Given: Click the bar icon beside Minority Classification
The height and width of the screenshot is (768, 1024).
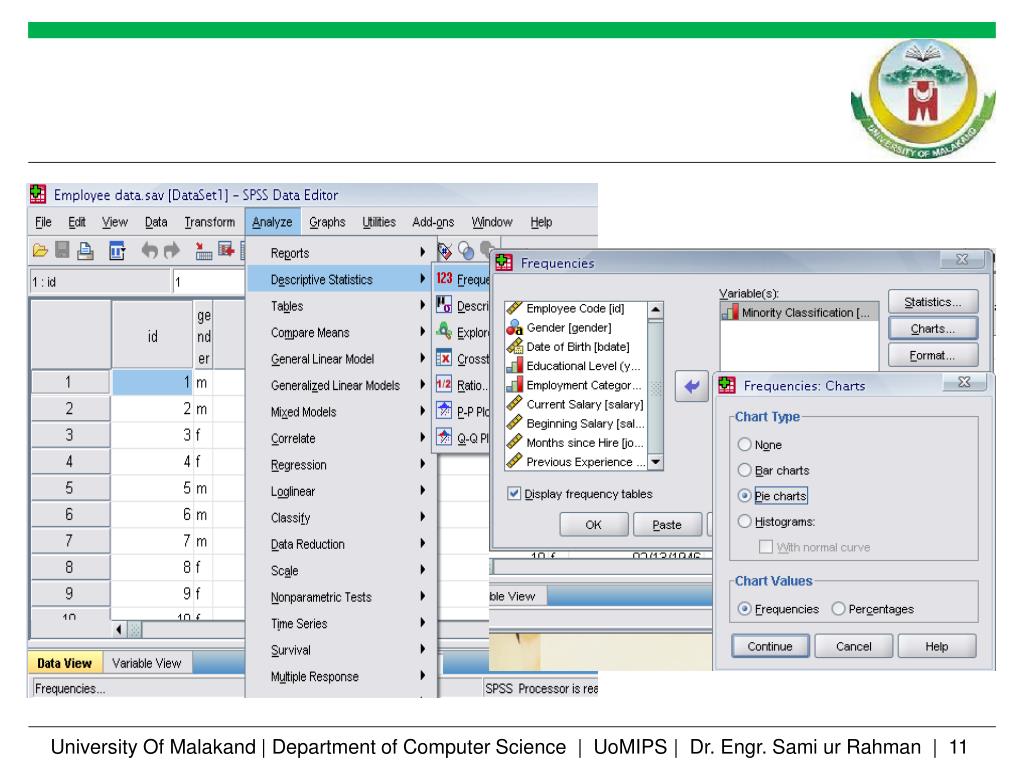Looking at the screenshot, I should tap(730, 312).
